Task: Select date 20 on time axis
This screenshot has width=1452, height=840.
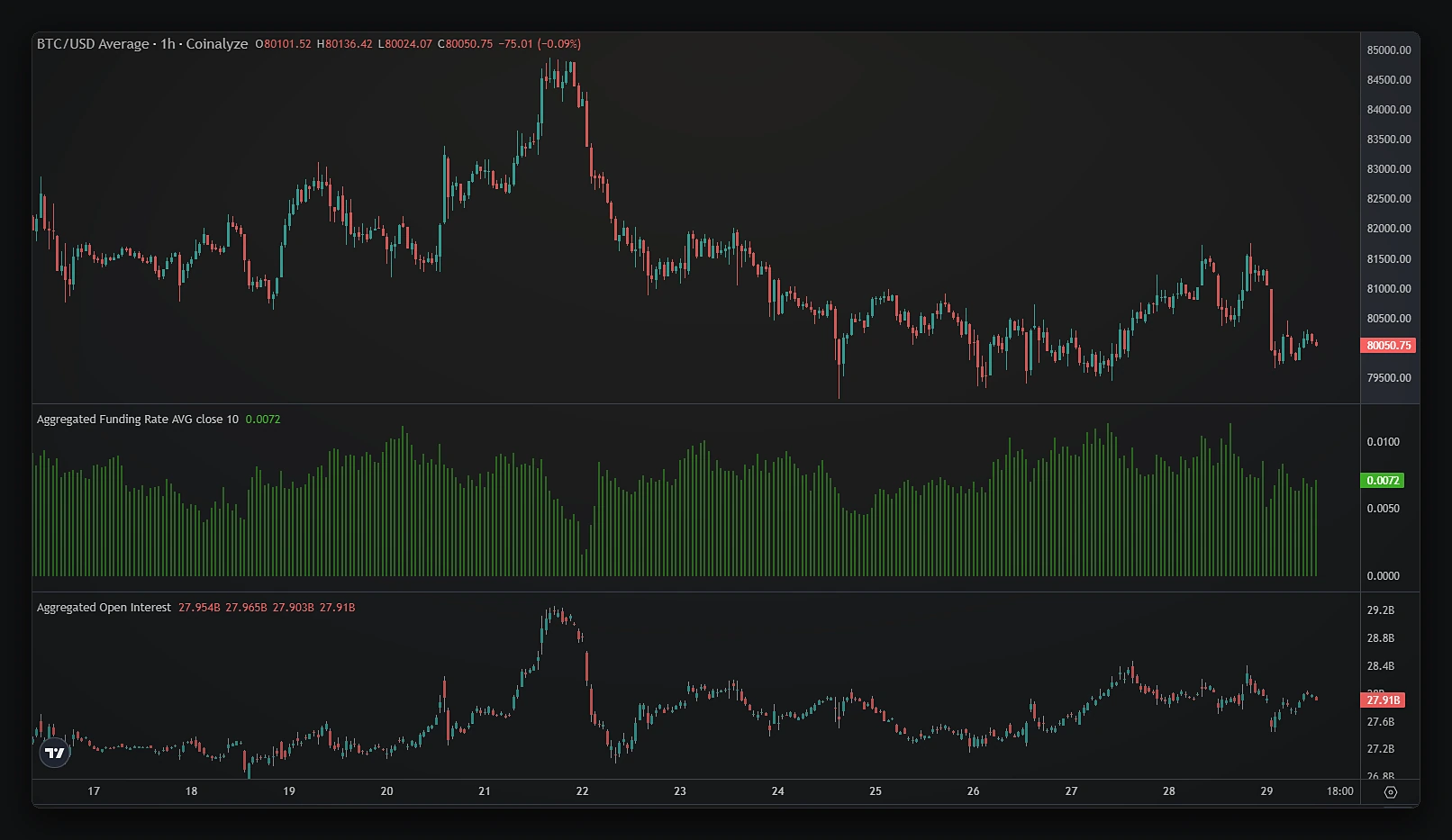Action: pyautogui.click(x=386, y=791)
